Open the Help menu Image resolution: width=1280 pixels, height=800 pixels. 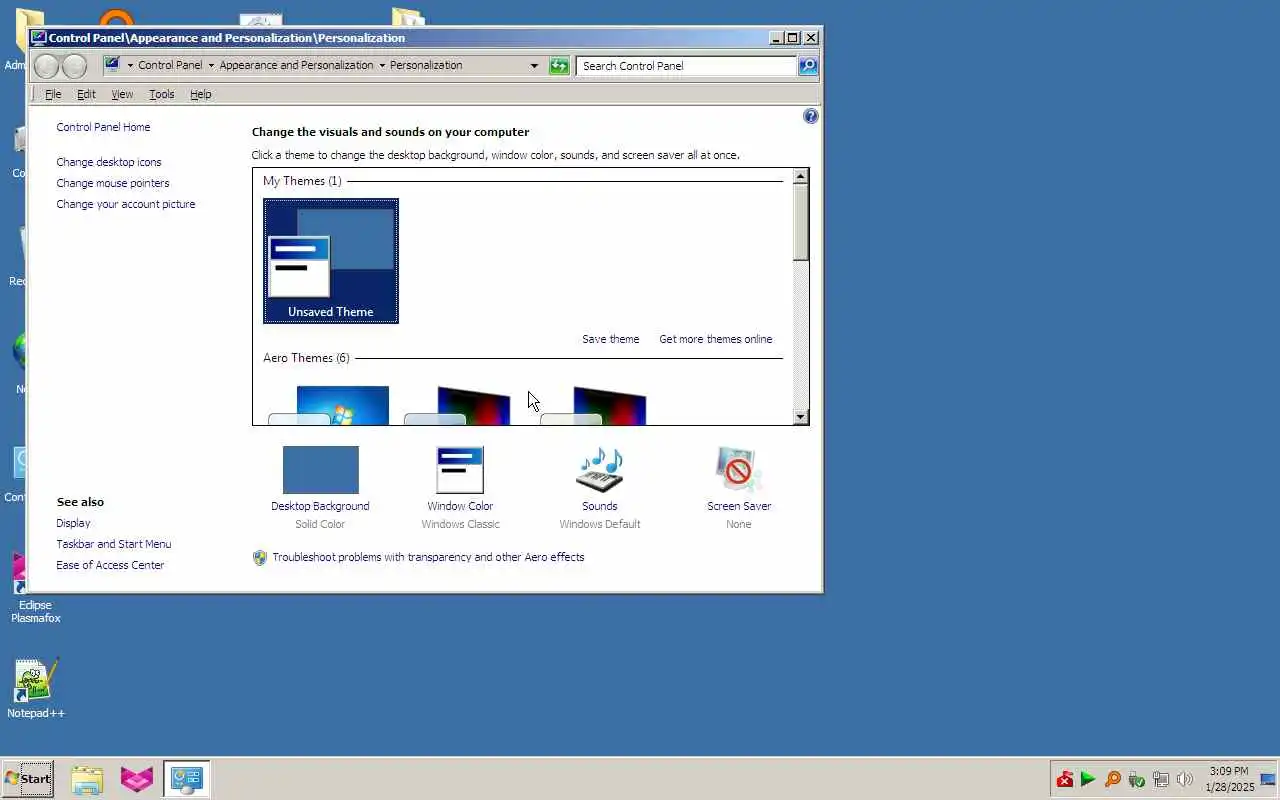(x=201, y=94)
